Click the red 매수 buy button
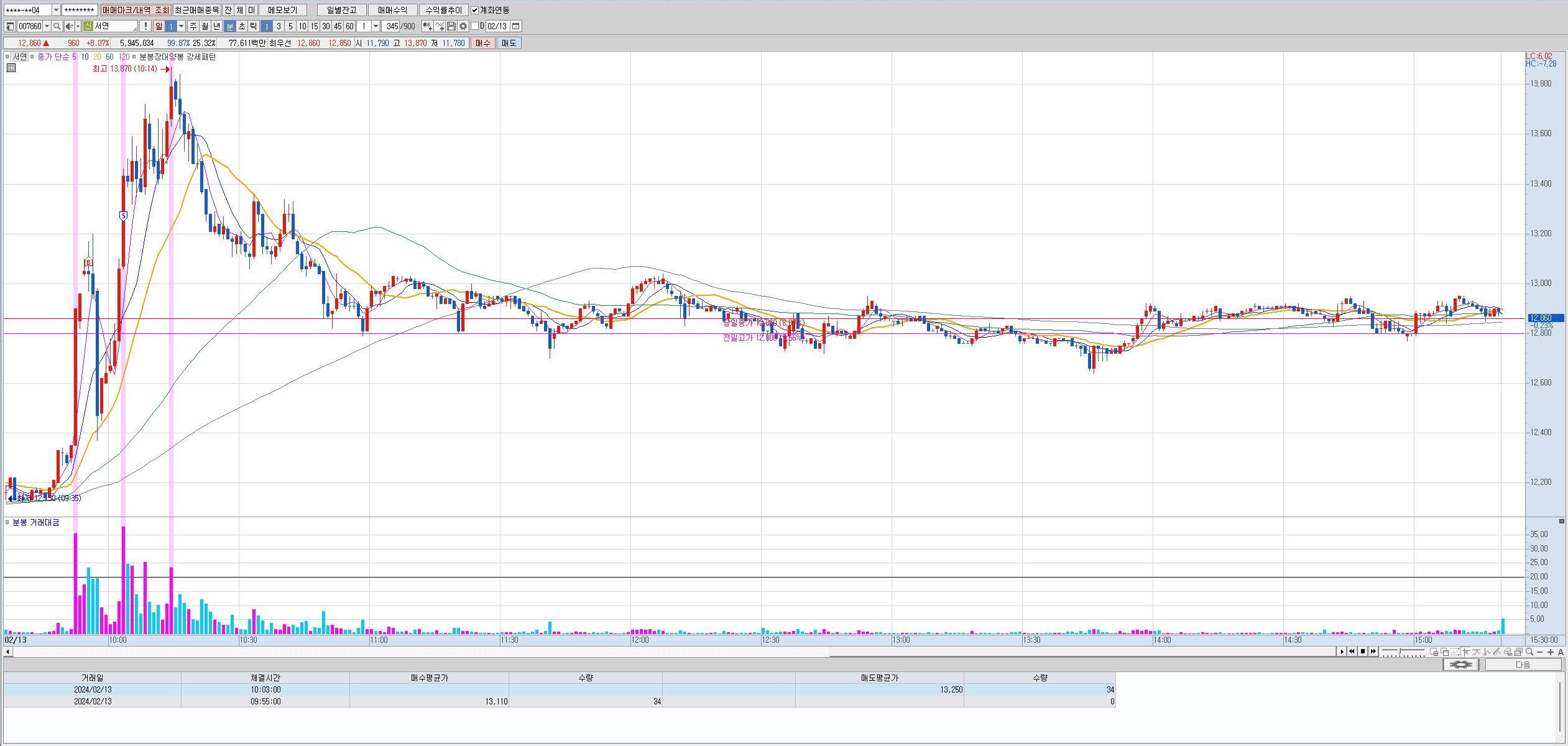 point(483,43)
